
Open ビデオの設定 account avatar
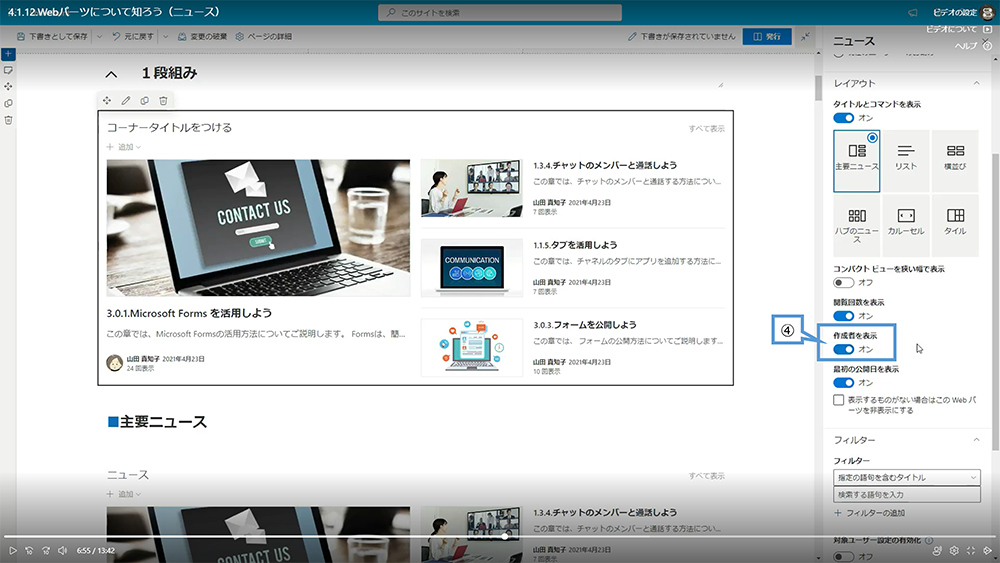987,12
